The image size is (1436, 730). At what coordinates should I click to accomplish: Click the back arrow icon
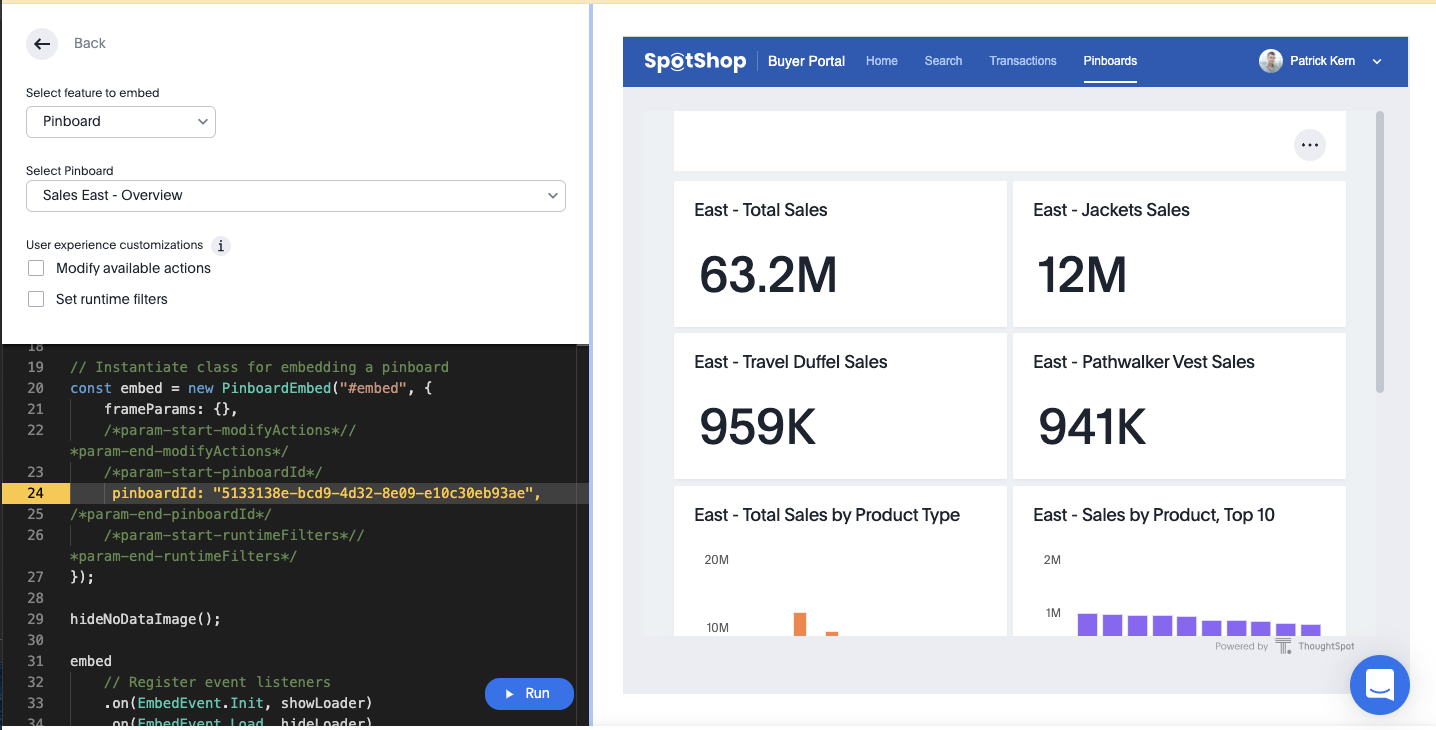(x=41, y=43)
